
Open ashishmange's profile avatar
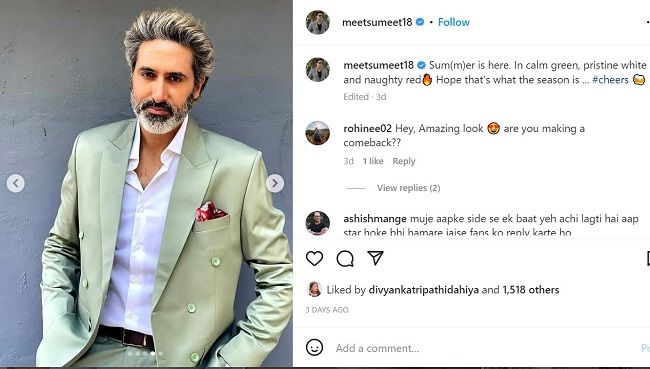point(318,223)
